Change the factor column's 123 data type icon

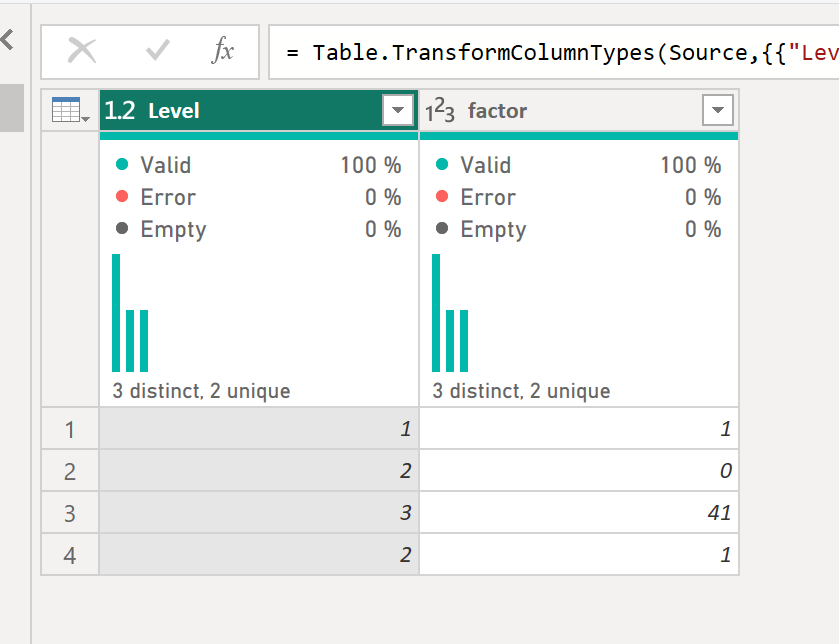[440, 111]
